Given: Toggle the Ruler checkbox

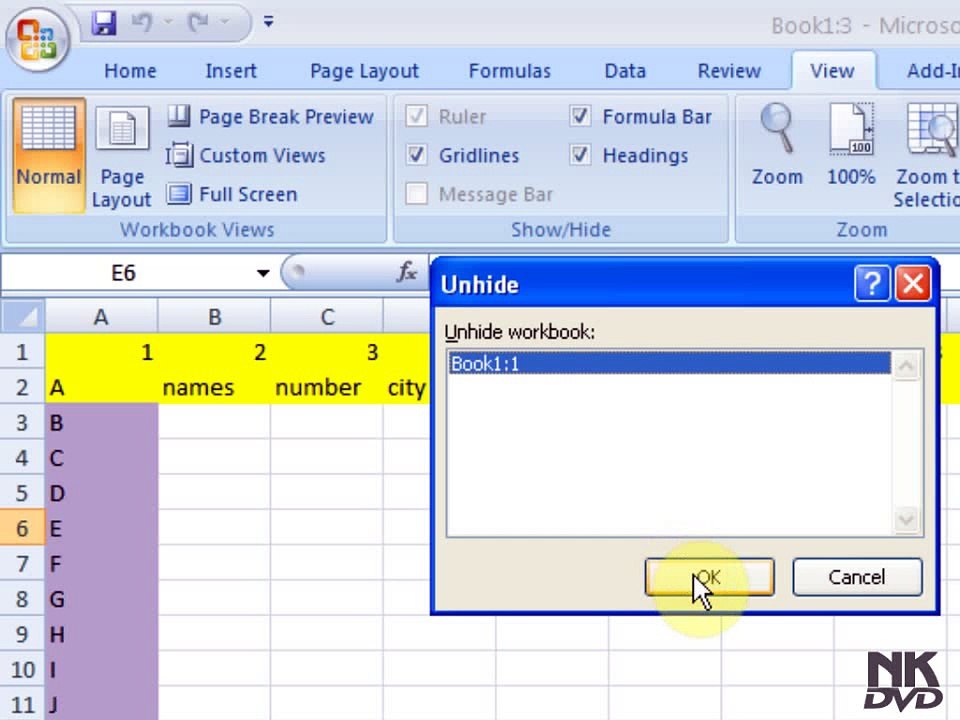Looking at the screenshot, I should [x=416, y=116].
